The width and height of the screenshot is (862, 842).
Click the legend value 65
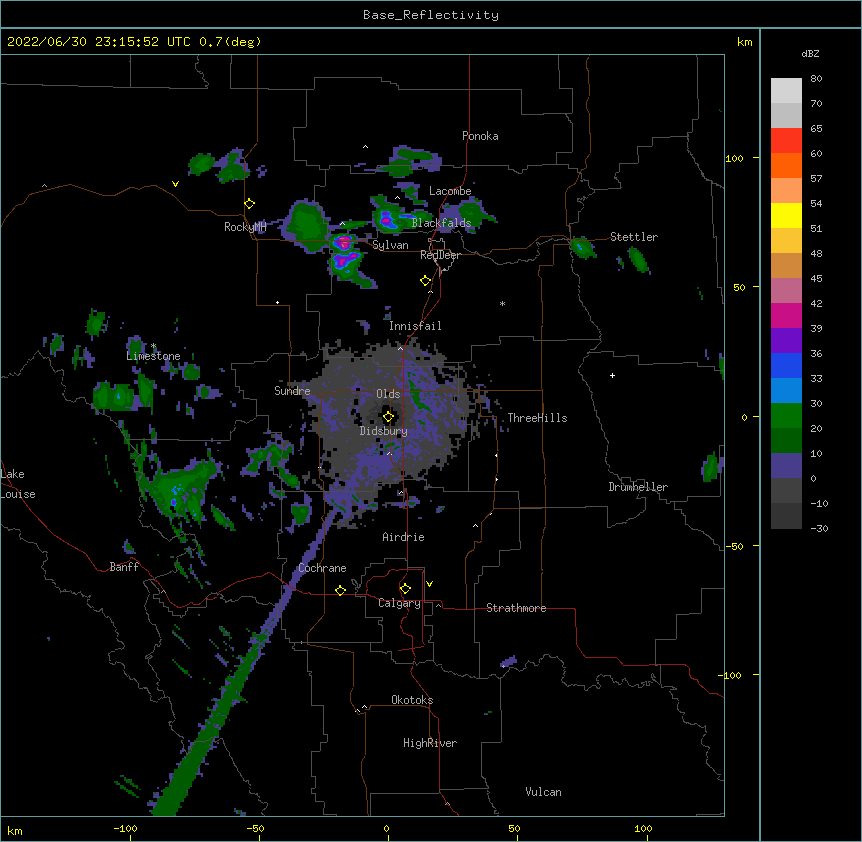(816, 129)
